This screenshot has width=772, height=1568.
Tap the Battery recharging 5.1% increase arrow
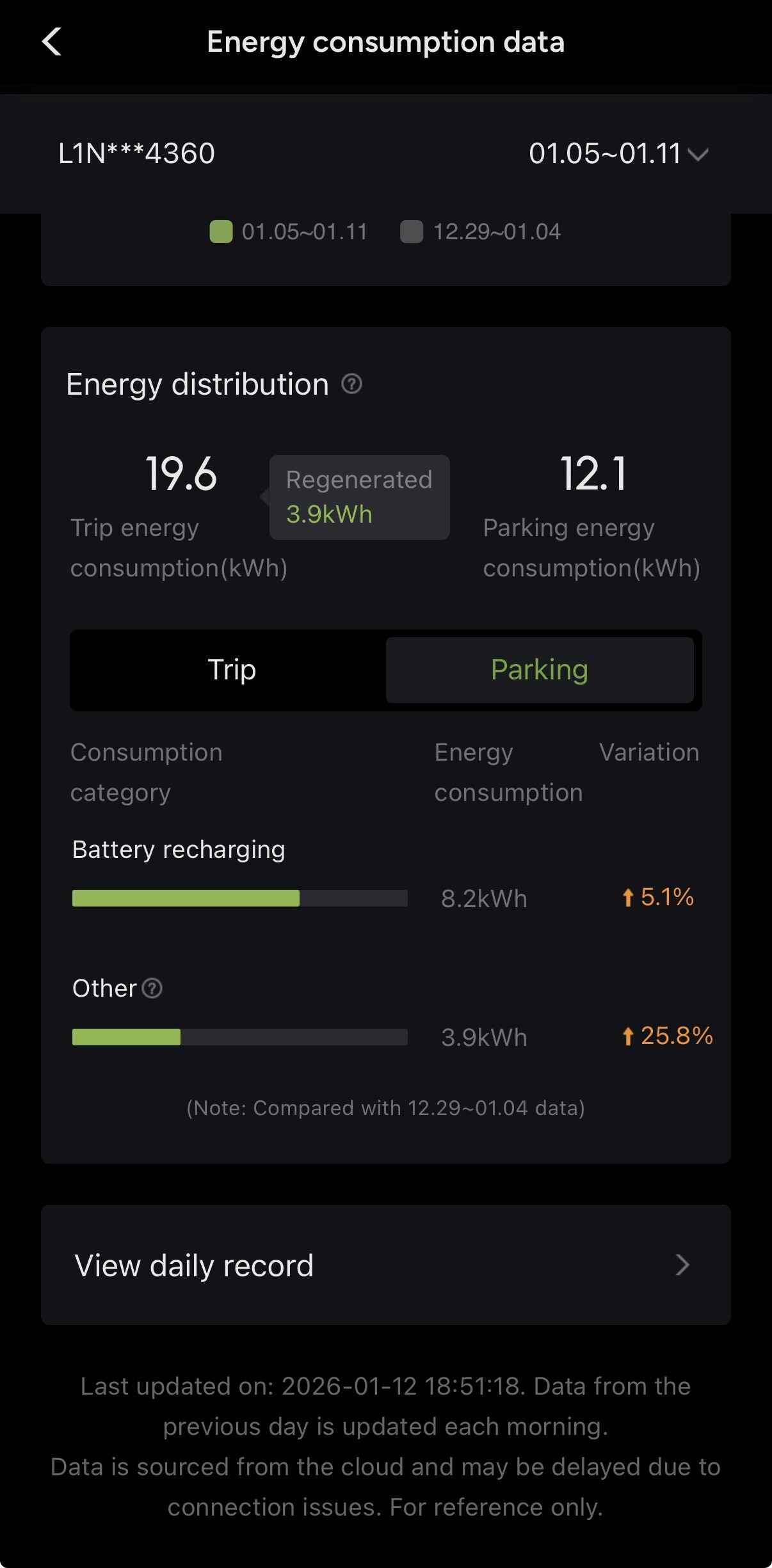click(x=628, y=898)
